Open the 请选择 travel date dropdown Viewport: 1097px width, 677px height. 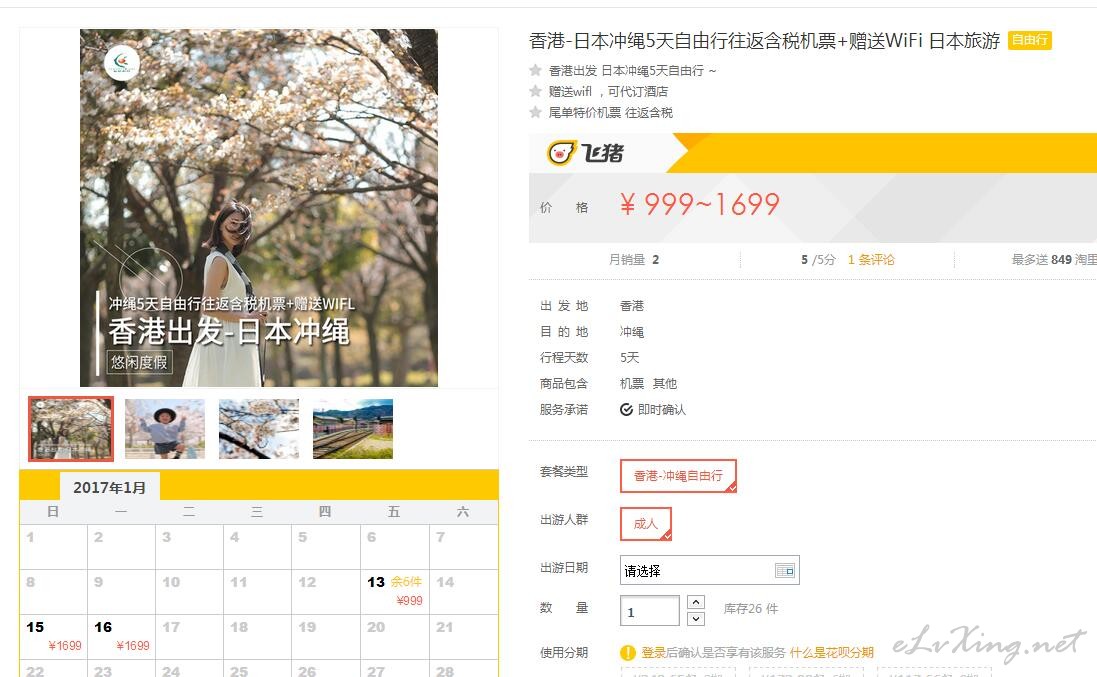pyautogui.click(x=709, y=571)
